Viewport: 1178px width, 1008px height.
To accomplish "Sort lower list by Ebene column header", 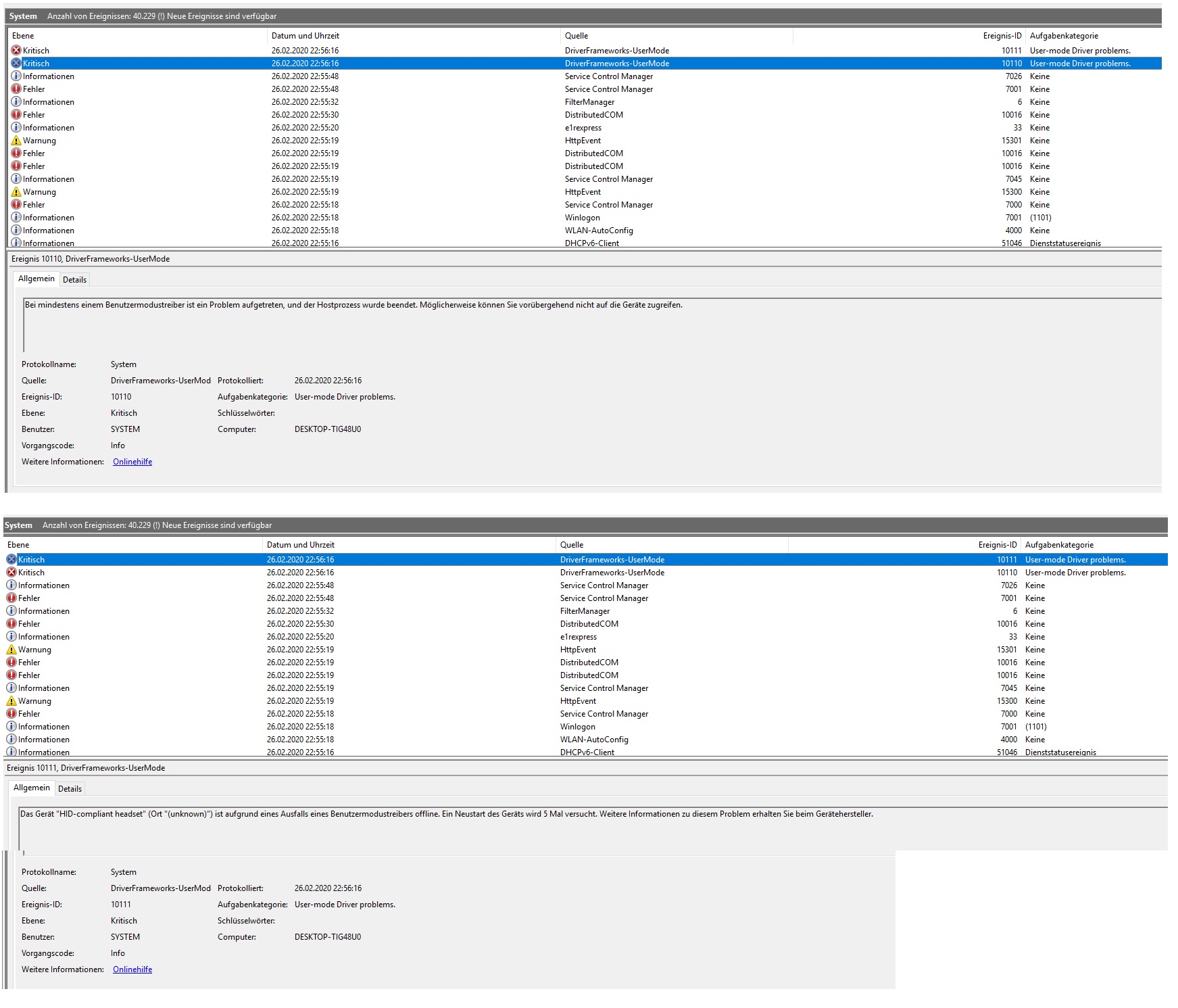I will [x=133, y=545].
